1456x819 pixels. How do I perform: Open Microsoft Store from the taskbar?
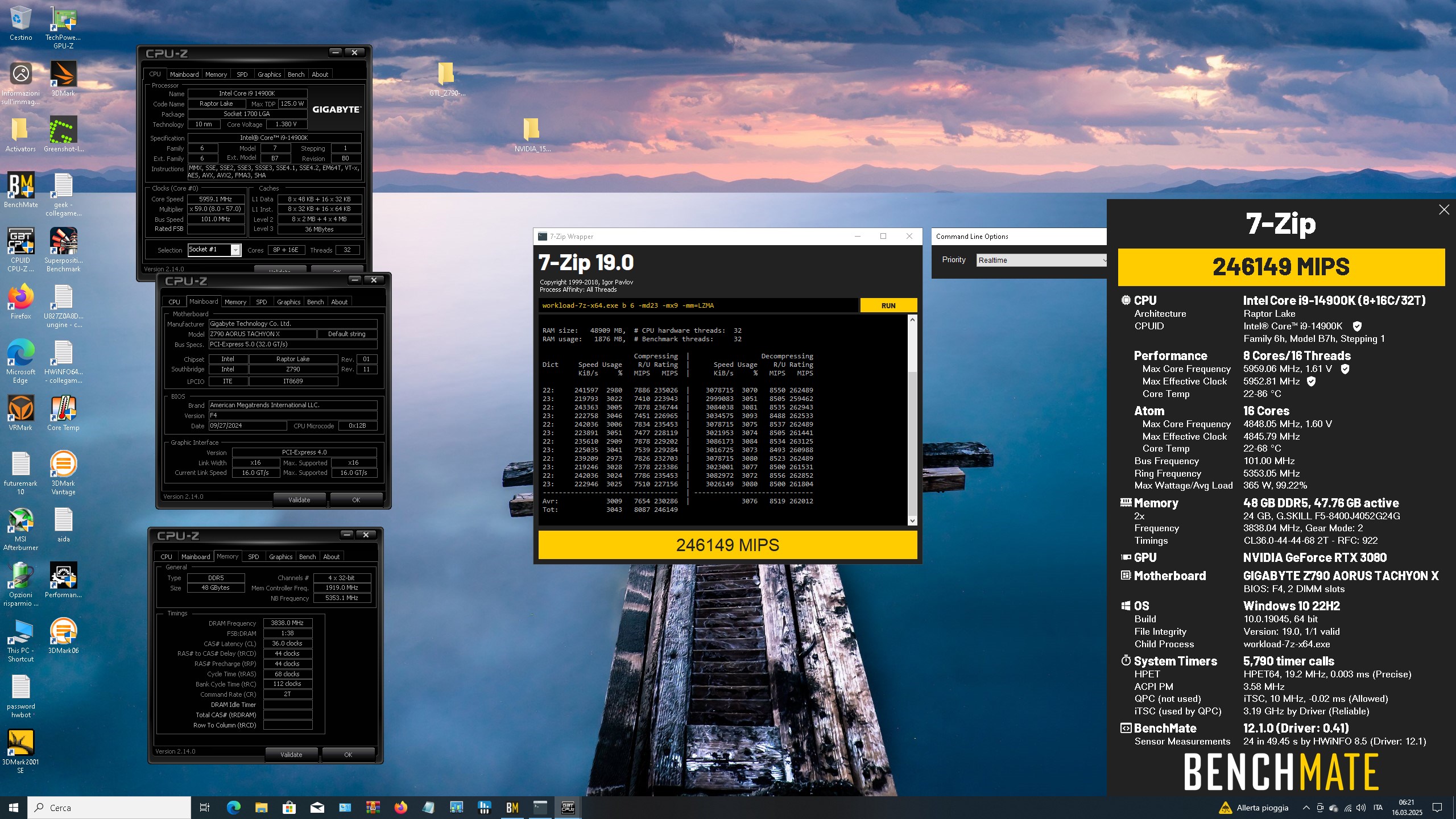point(289,808)
